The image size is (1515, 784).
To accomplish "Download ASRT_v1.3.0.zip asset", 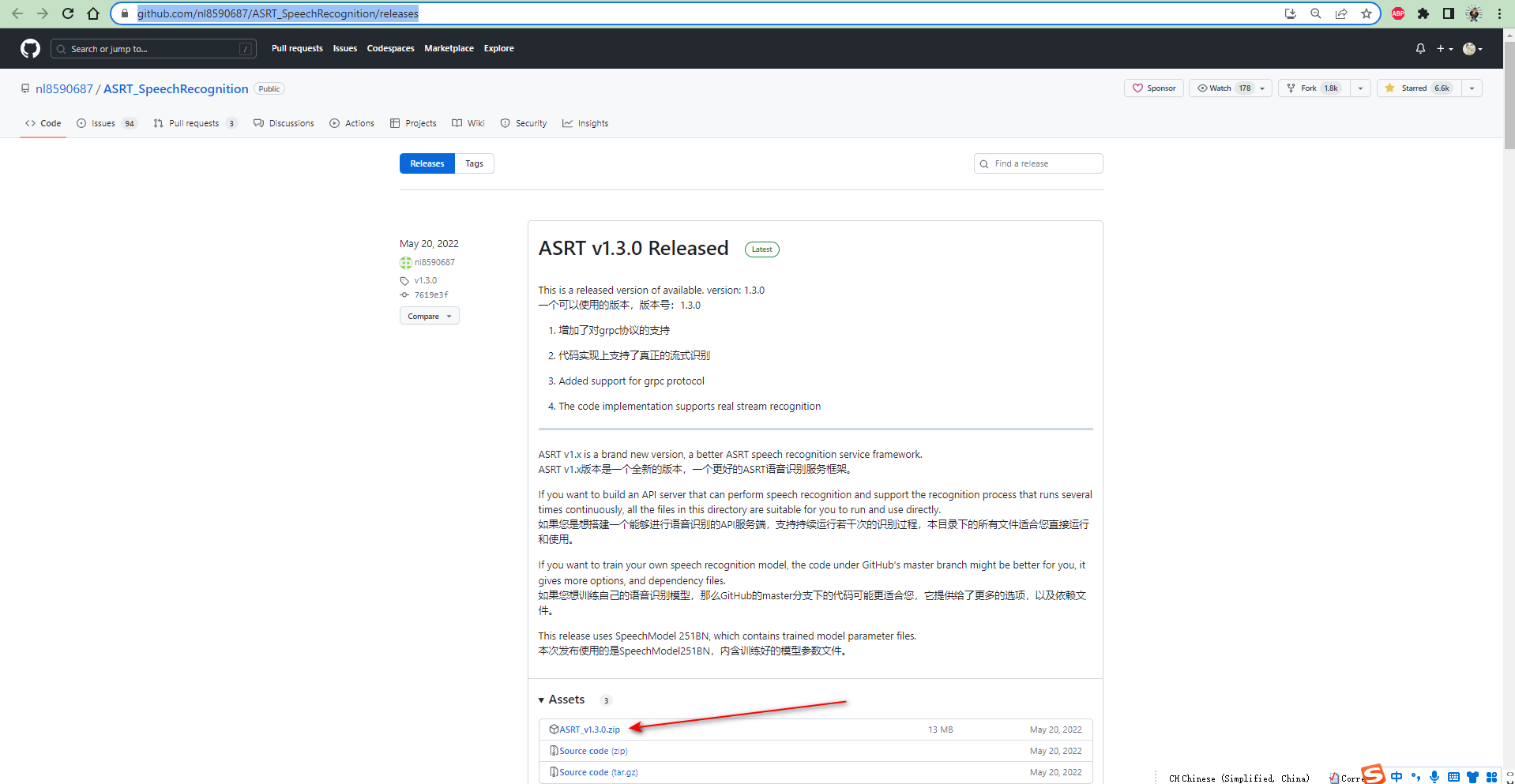I will (589, 730).
